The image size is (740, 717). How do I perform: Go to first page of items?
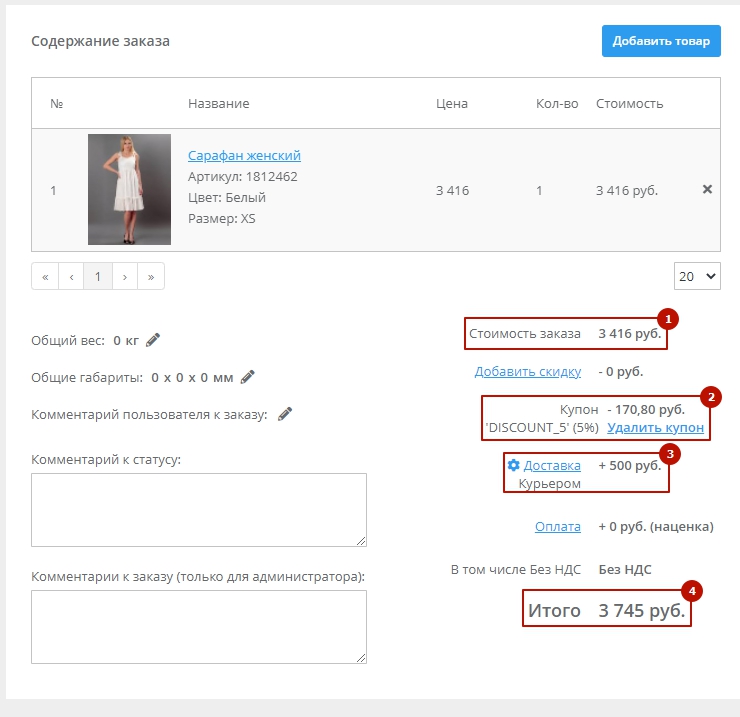45,276
